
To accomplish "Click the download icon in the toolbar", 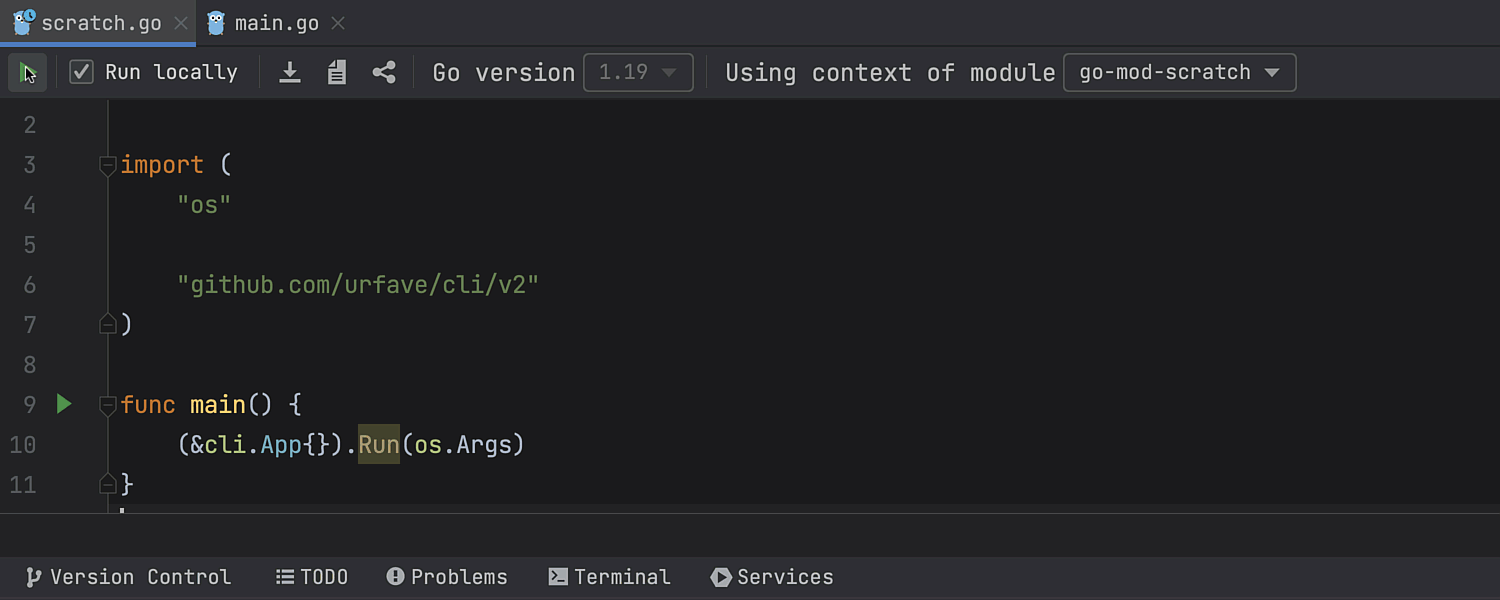I will point(290,72).
